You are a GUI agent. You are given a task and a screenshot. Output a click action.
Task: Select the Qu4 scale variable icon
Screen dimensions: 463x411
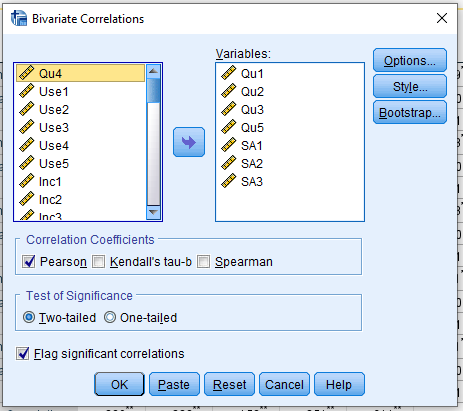pyautogui.click(x=27, y=73)
